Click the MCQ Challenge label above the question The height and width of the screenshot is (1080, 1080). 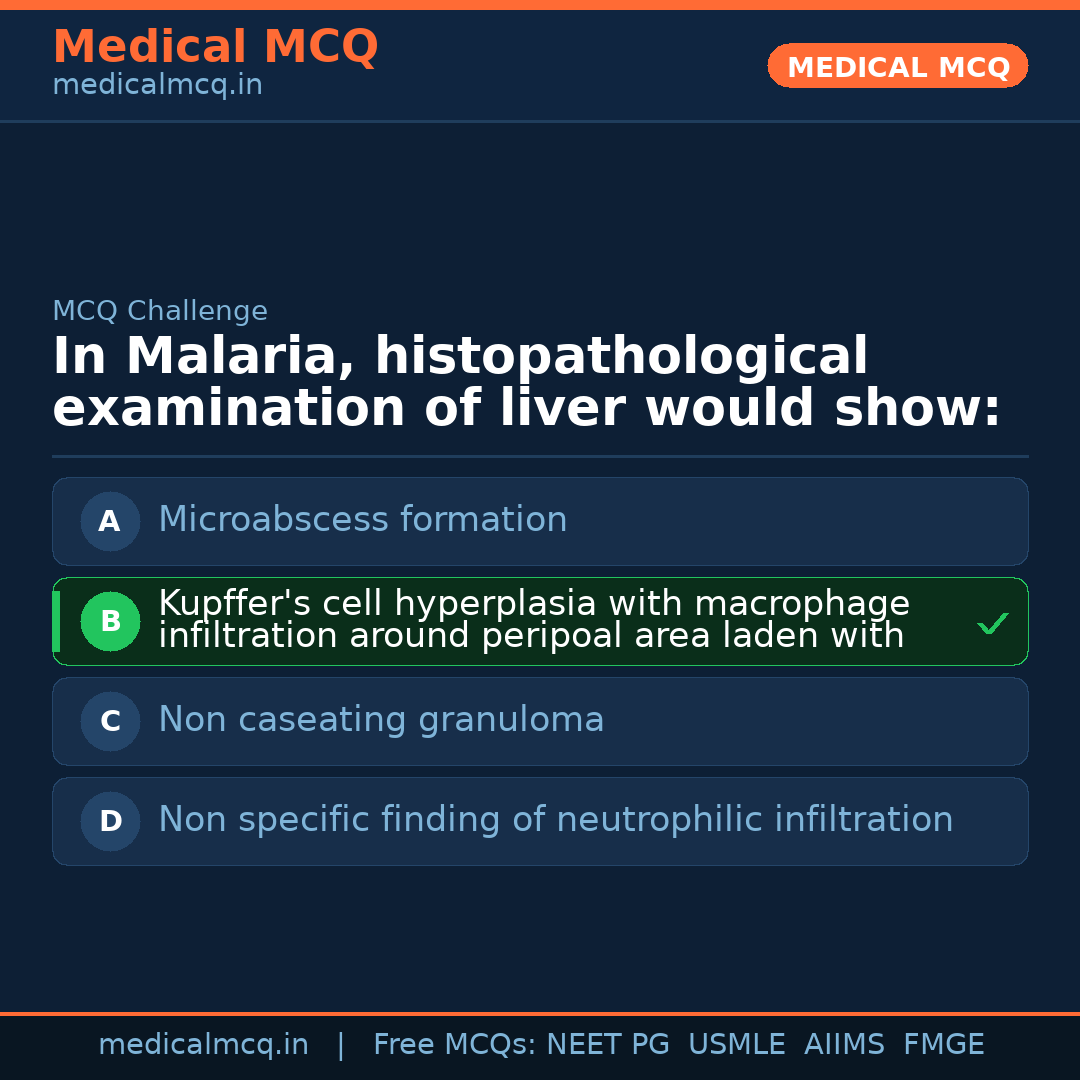(160, 311)
